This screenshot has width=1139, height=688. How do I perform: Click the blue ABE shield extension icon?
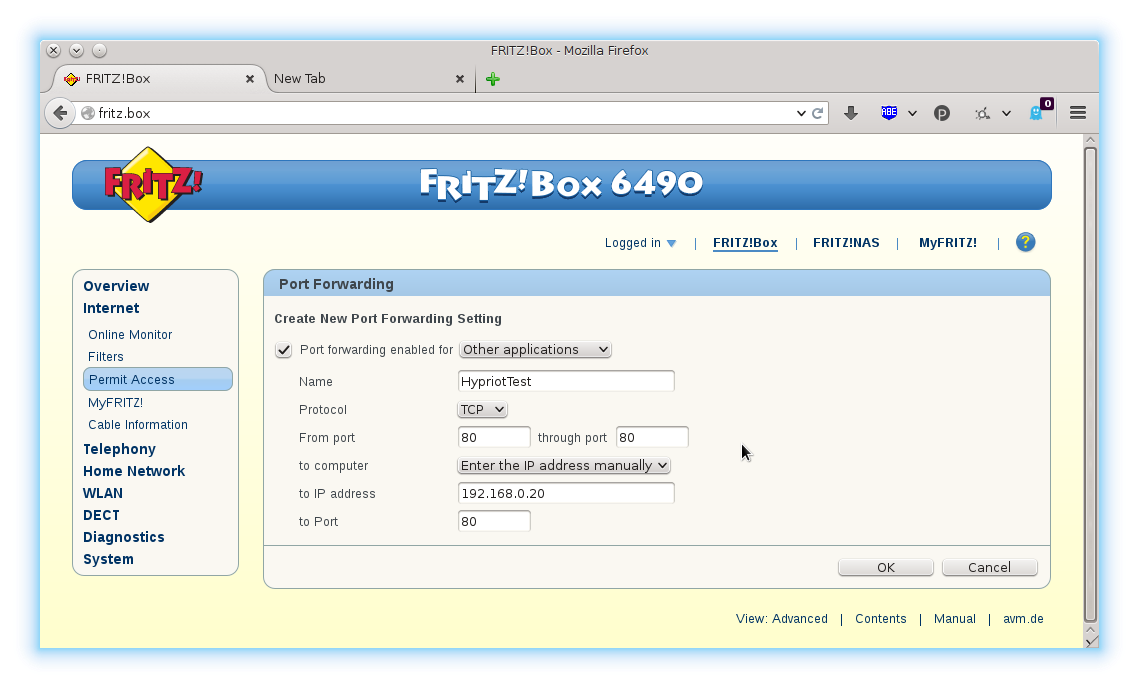tap(887, 112)
